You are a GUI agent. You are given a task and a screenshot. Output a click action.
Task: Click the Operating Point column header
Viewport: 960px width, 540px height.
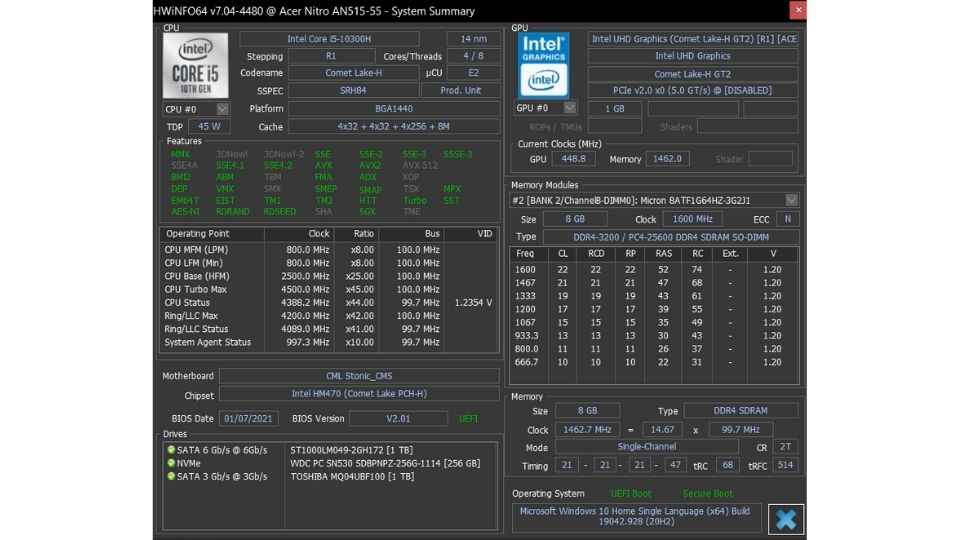[x=212, y=234]
